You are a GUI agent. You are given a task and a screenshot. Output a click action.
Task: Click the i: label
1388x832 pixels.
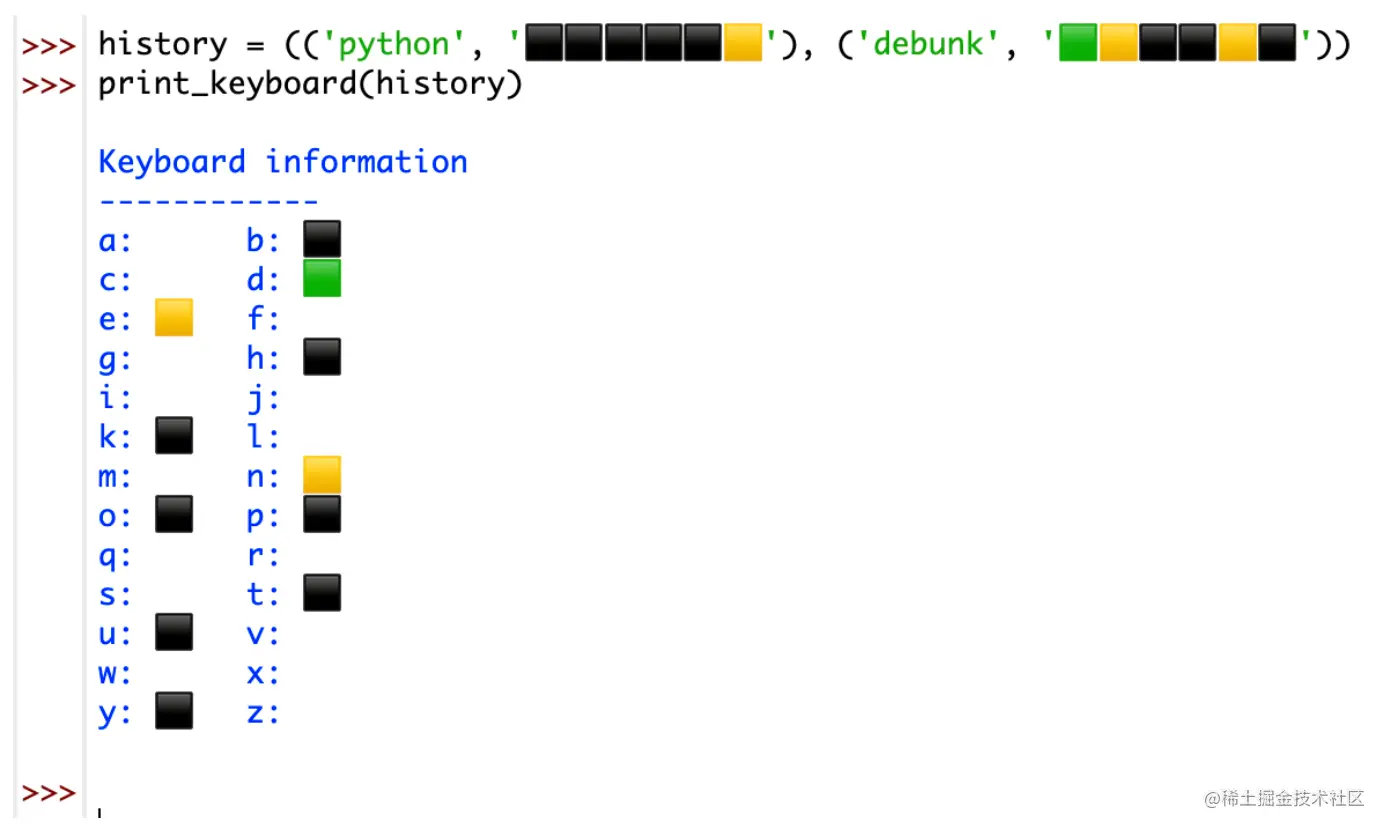(x=115, y=398)
